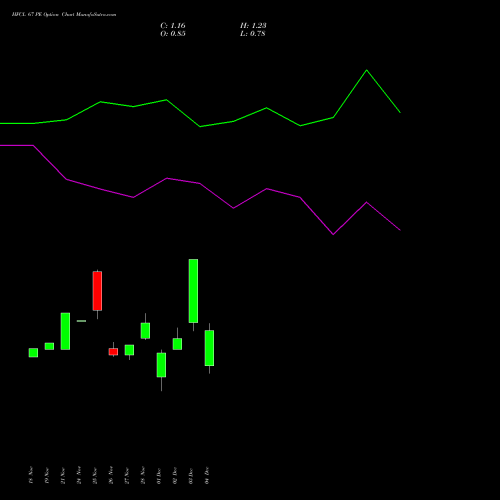Click the 04 Dec date label
Image resolution: width=500 pixels, height=500 pixels.
207,475
